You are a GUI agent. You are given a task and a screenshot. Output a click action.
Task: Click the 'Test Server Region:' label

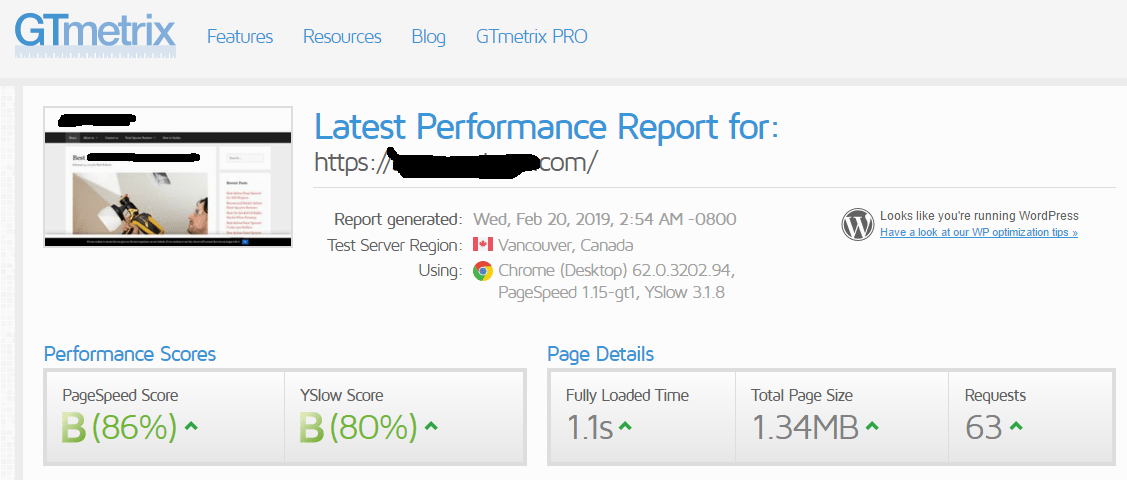[395, 245]
